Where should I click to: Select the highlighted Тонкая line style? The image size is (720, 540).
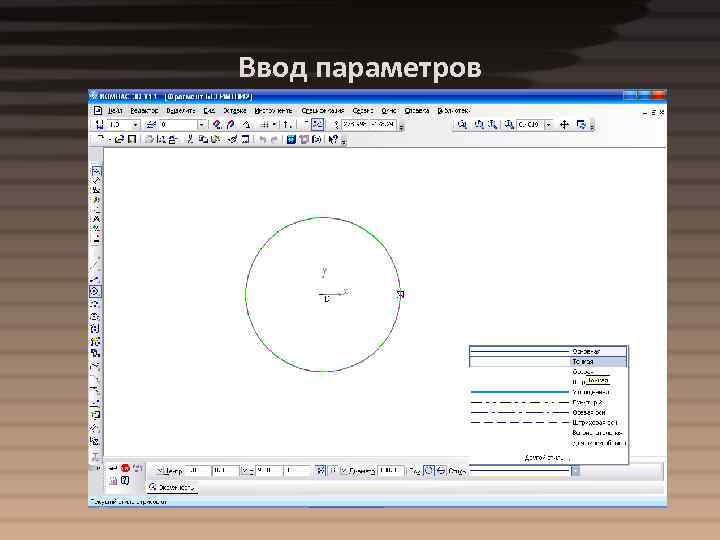548,361
